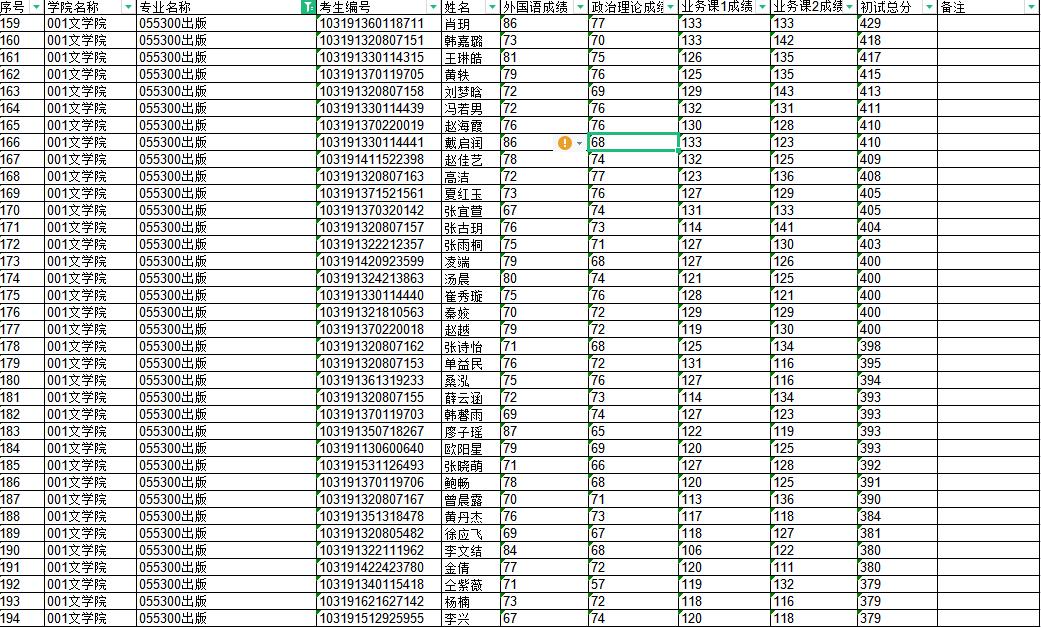Open the 外国语成绩 column filter dropdown
This screenshot has width=1041, height=627.
[580, 7]
